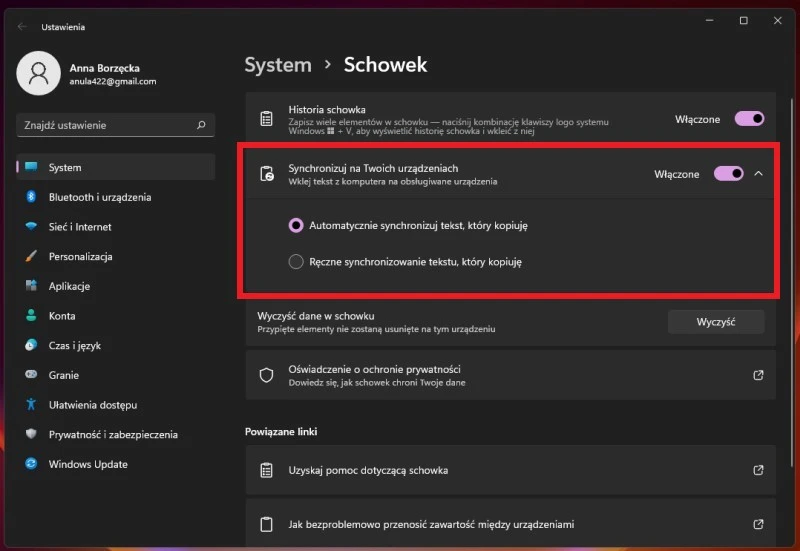Open Personalizacja settings
This screenshot has width=800, height=551.
coord(116,256)
